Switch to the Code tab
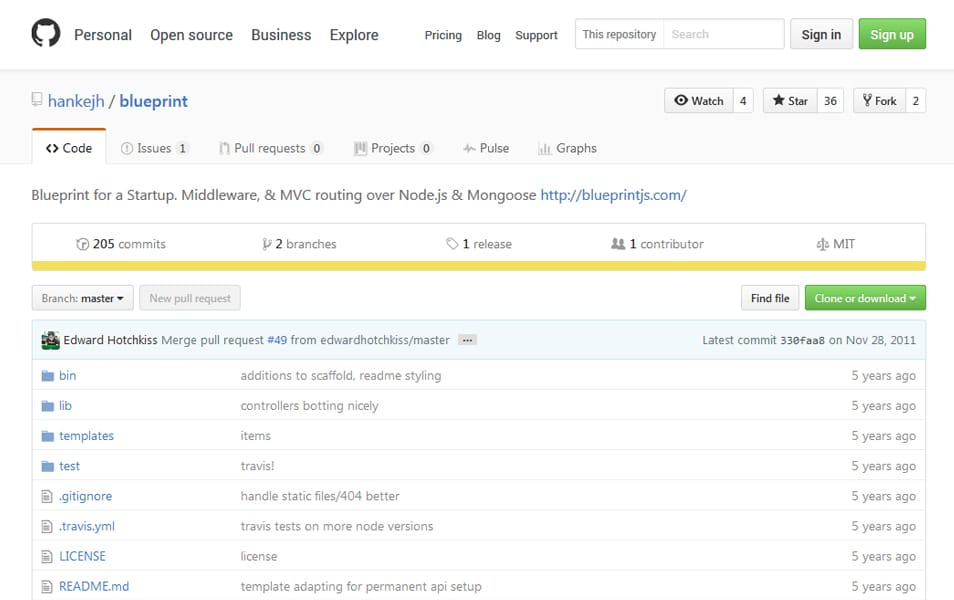Image resolution: width=954 pixels, height=600 pixels. pos(69,148)
